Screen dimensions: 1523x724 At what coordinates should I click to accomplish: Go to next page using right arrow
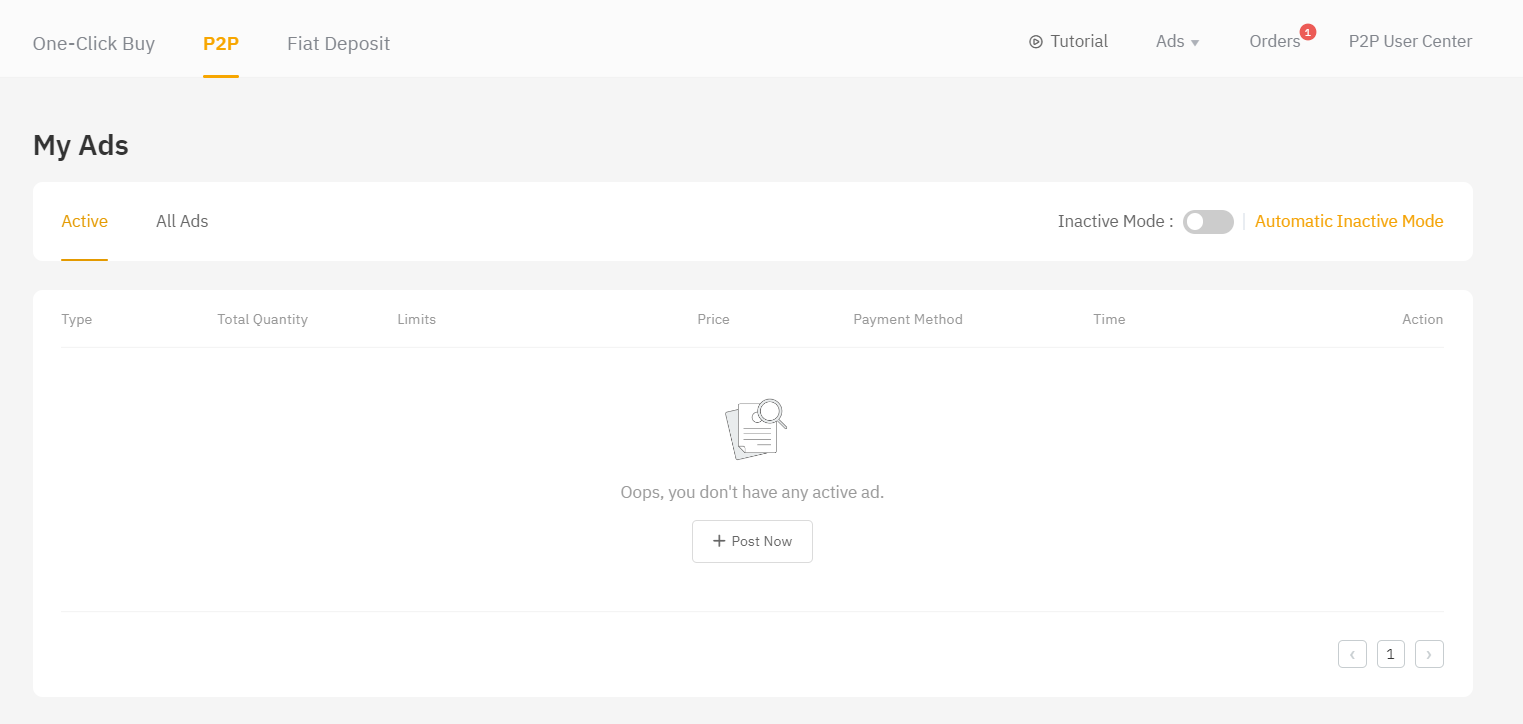[x=1429, y=654]
